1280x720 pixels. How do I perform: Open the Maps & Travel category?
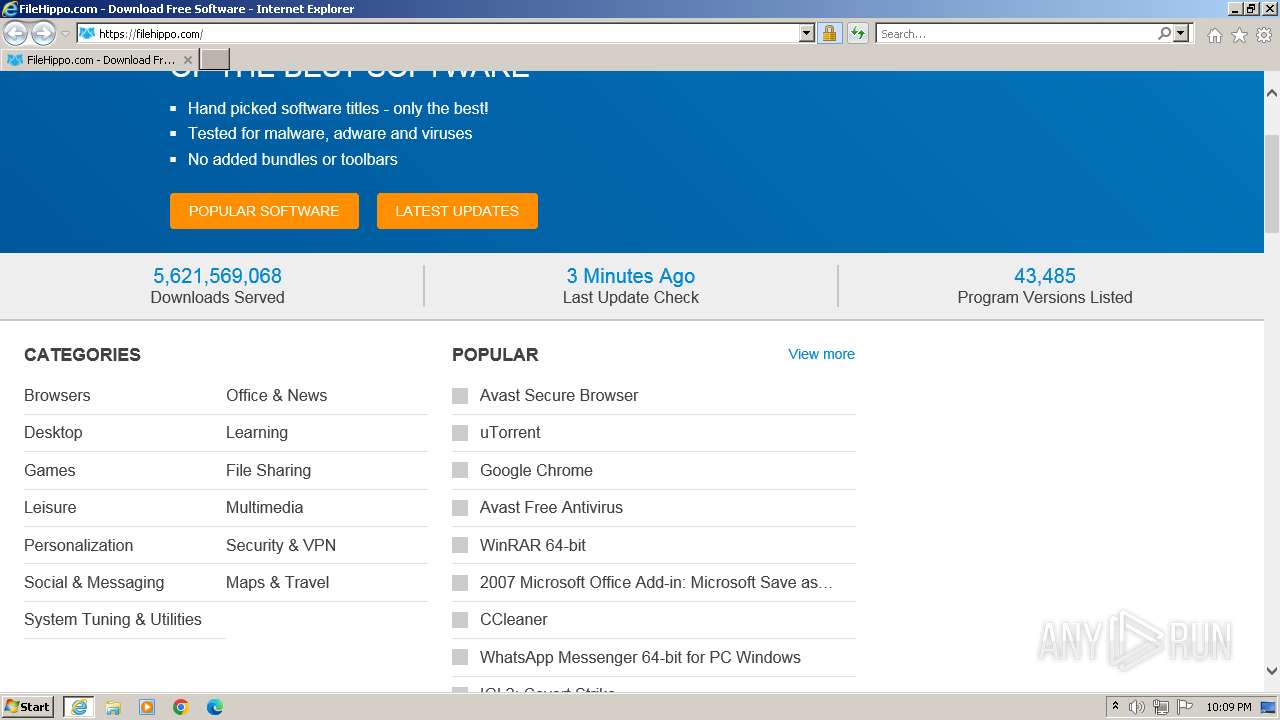(x=277, y=582)
